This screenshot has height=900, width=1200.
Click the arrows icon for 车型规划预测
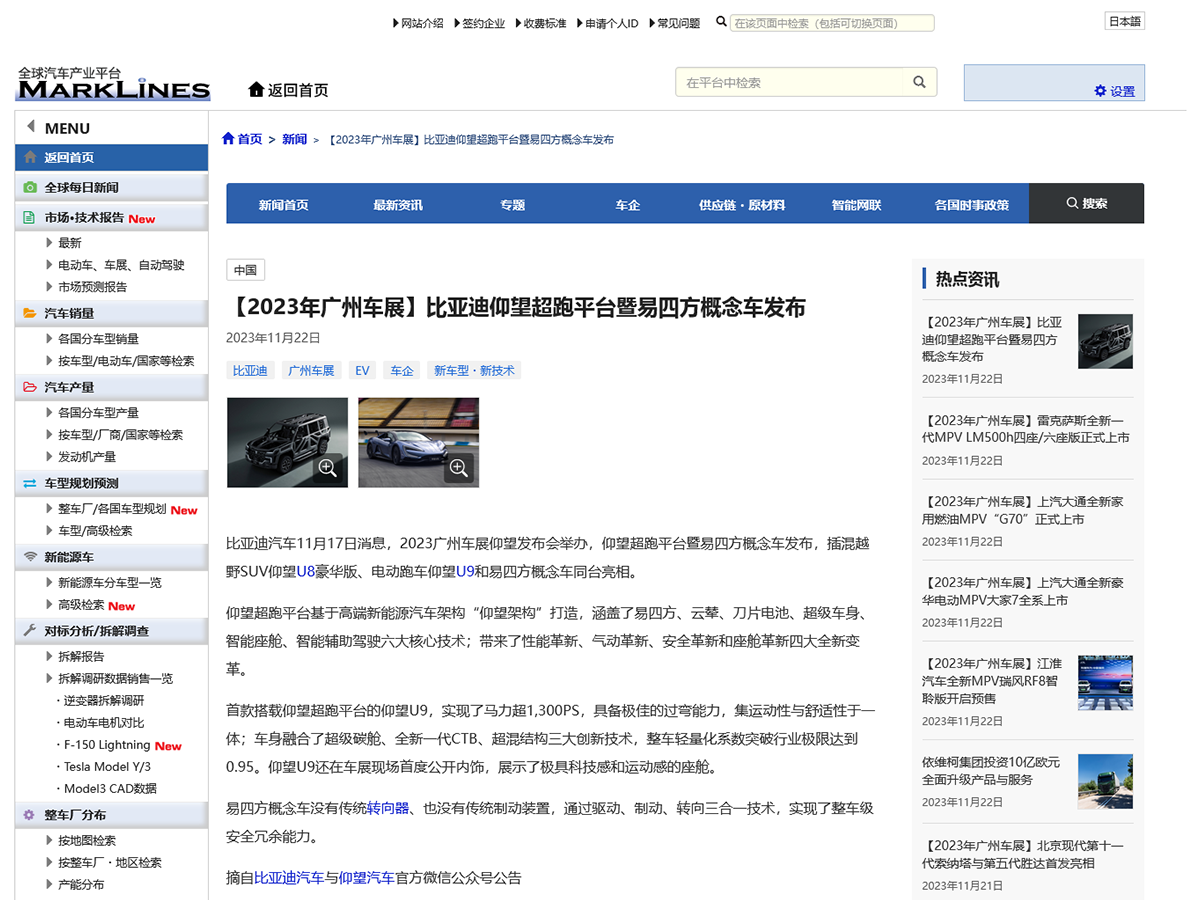coord(30,483)
